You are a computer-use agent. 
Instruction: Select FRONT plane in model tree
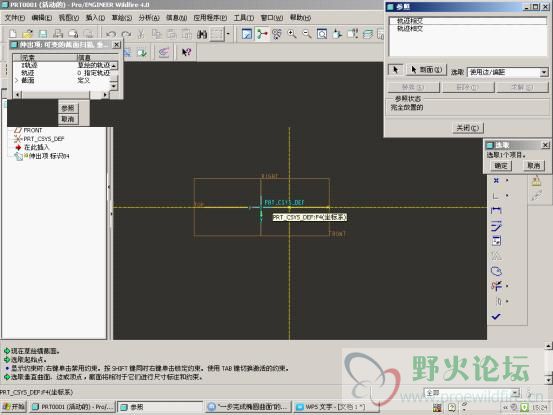(x=28, y=130)
